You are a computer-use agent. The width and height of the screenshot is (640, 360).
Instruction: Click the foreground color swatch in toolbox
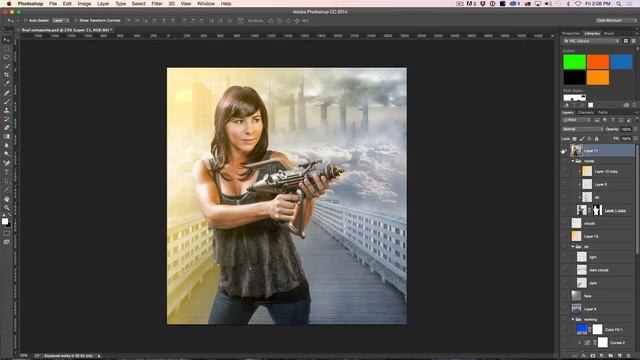click(x=5, y=221)
